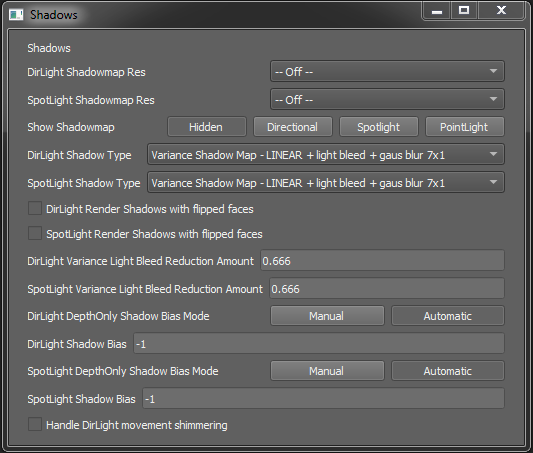Open the DirLight Shadowmap Res dropdown
The image size is (533, 453).
coord(387,71)
